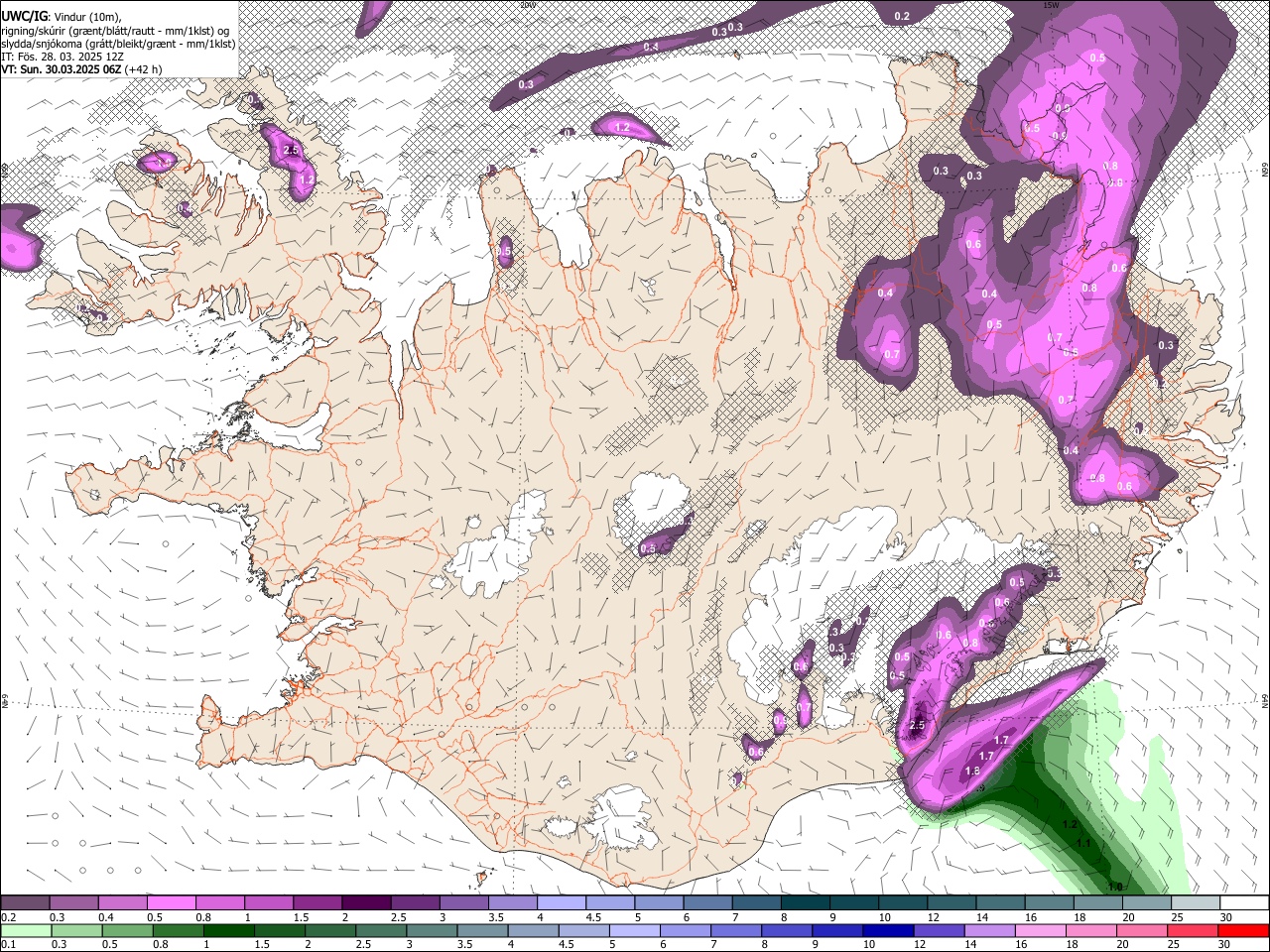Click the top legend row label '20'

point(1128,917)
